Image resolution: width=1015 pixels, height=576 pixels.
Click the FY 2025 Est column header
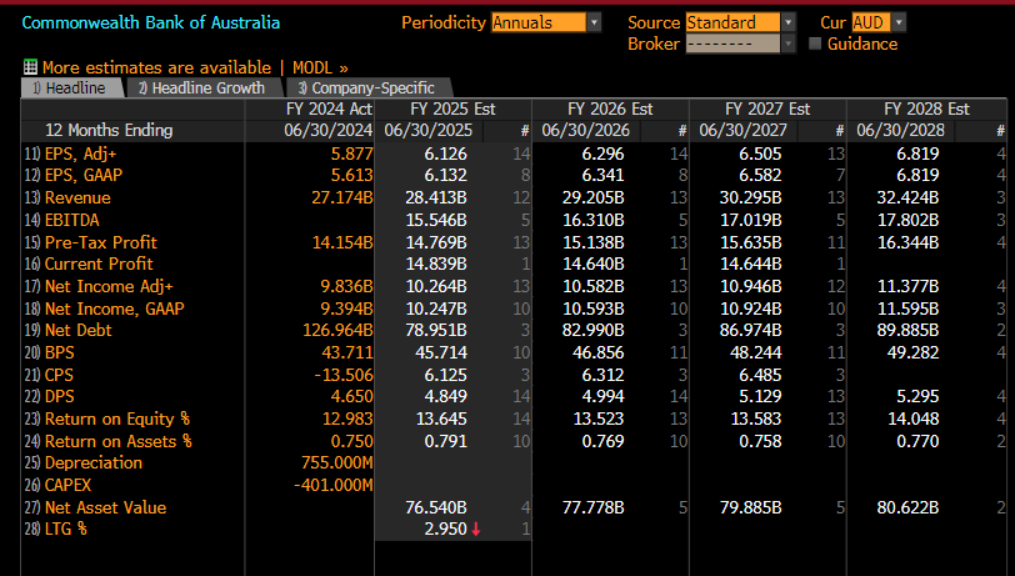click(x=453, y=109)
